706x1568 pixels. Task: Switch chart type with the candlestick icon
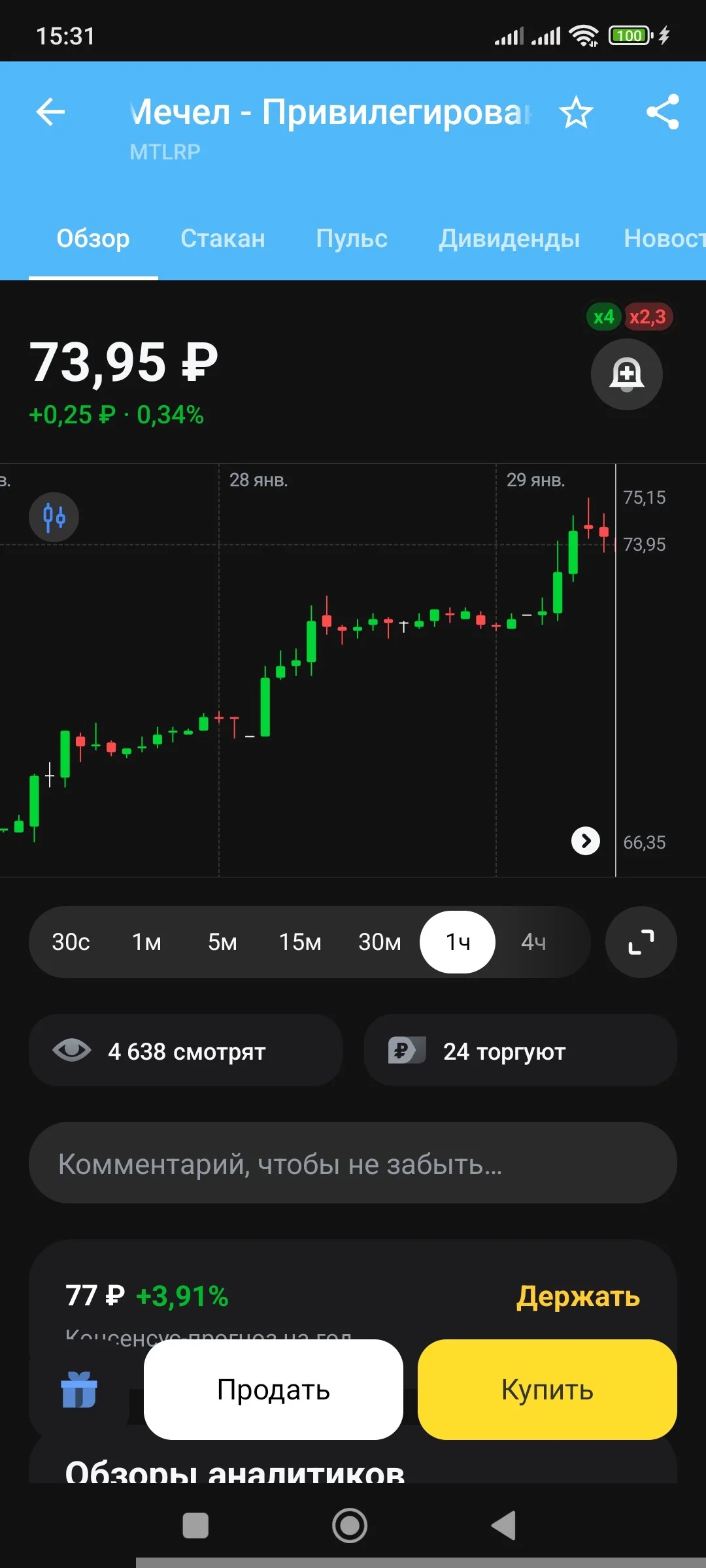point(54,517)
